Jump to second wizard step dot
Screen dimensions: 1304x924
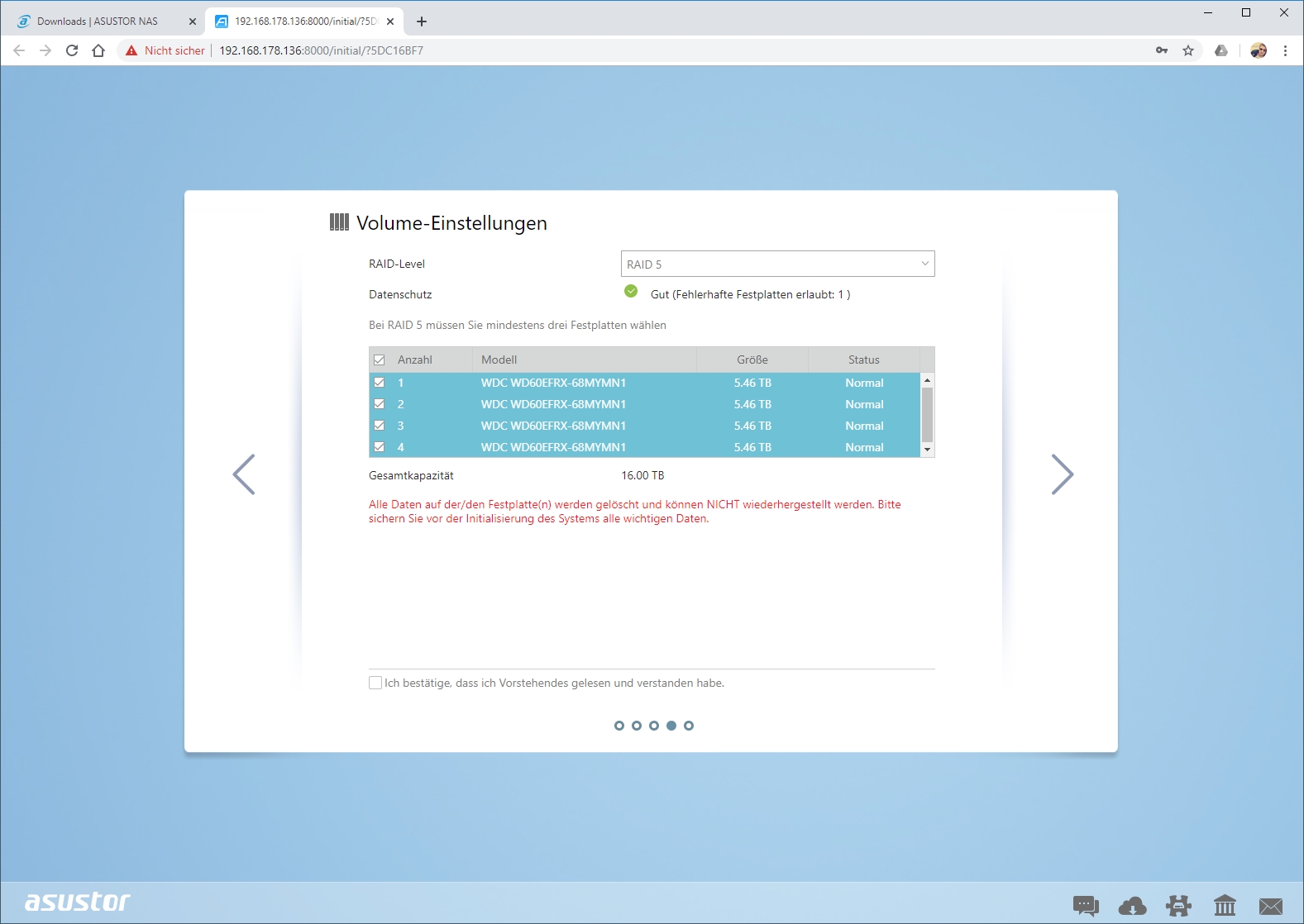point(637,726)
